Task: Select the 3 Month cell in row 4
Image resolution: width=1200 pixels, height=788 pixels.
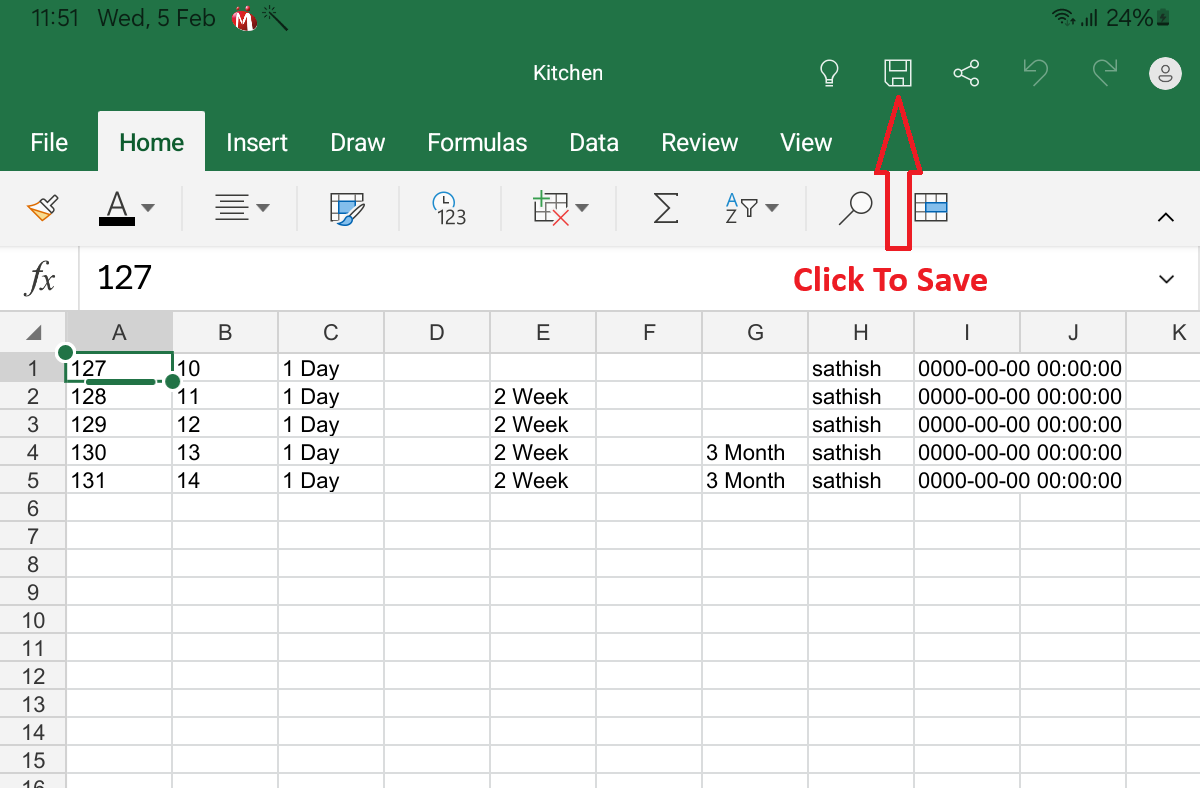Action: (x=755, y=452)
